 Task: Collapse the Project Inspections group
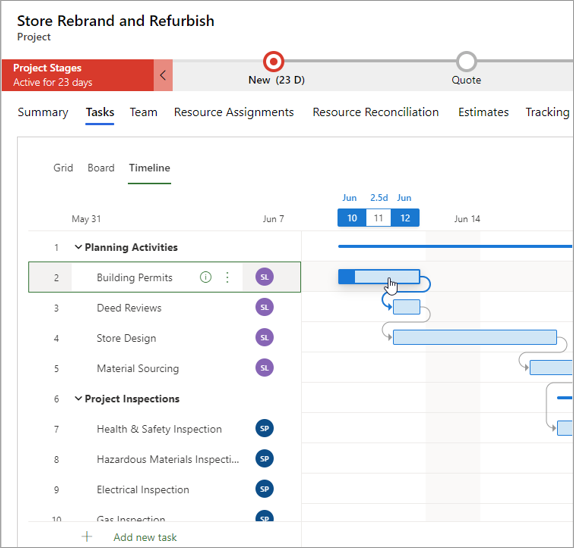click(x=78, y=398)
